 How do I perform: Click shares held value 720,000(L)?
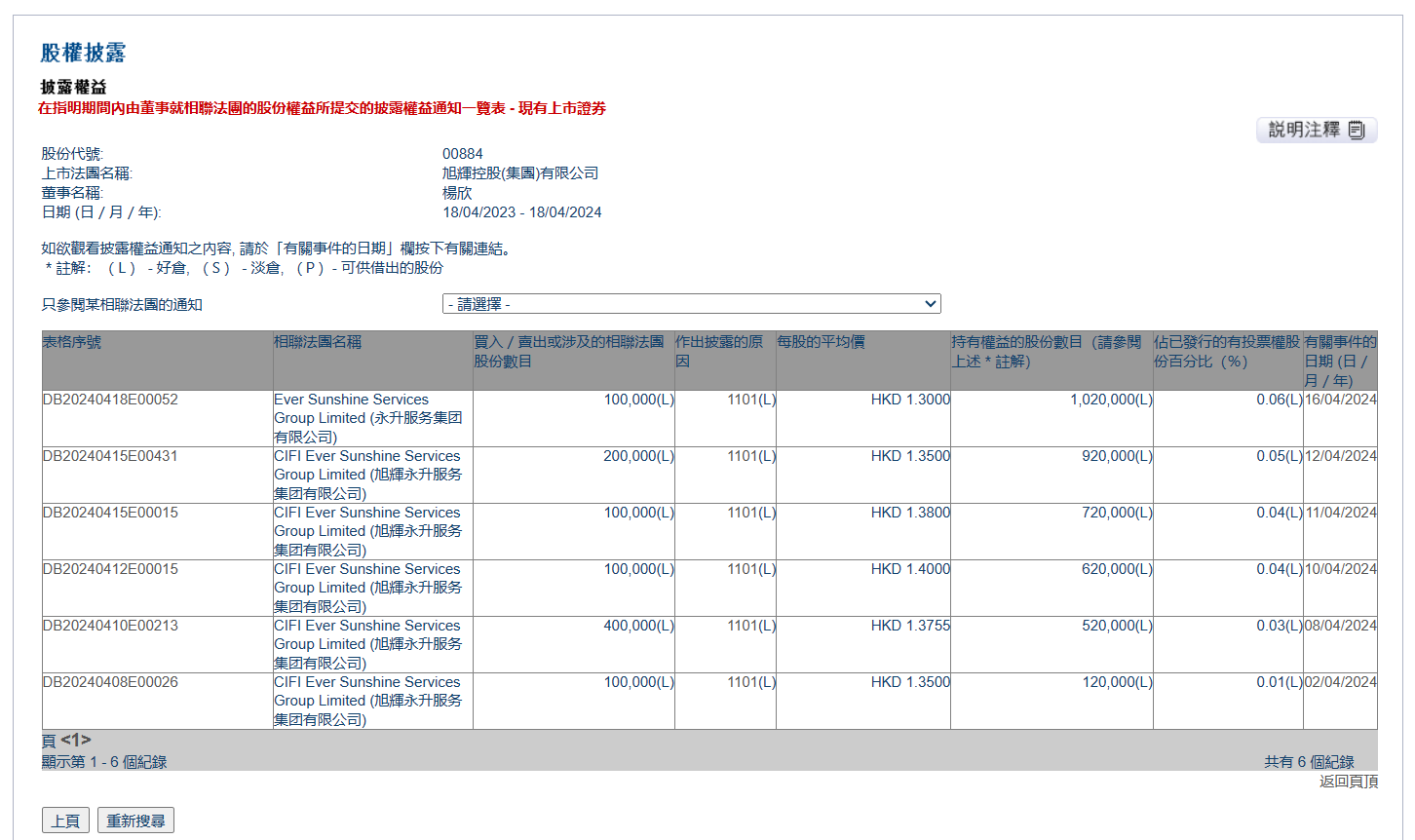point(1117,513)
